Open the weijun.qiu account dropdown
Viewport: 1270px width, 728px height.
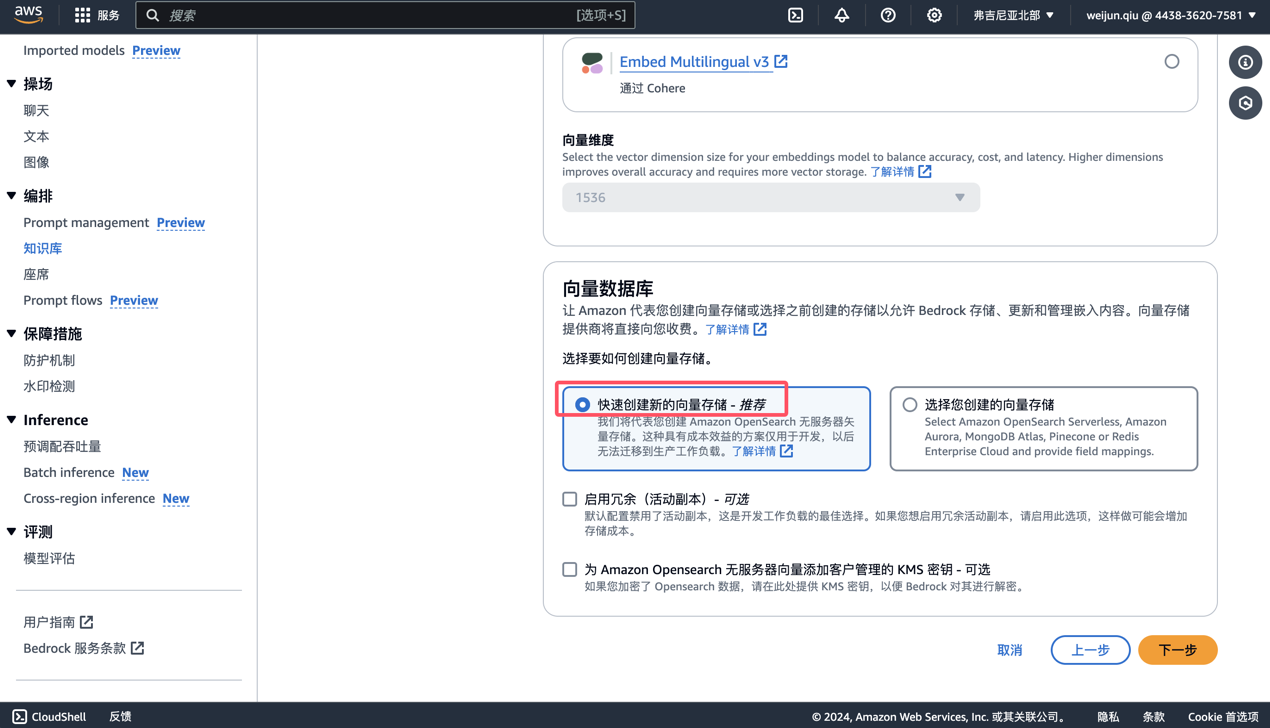tap(1171, 15)
